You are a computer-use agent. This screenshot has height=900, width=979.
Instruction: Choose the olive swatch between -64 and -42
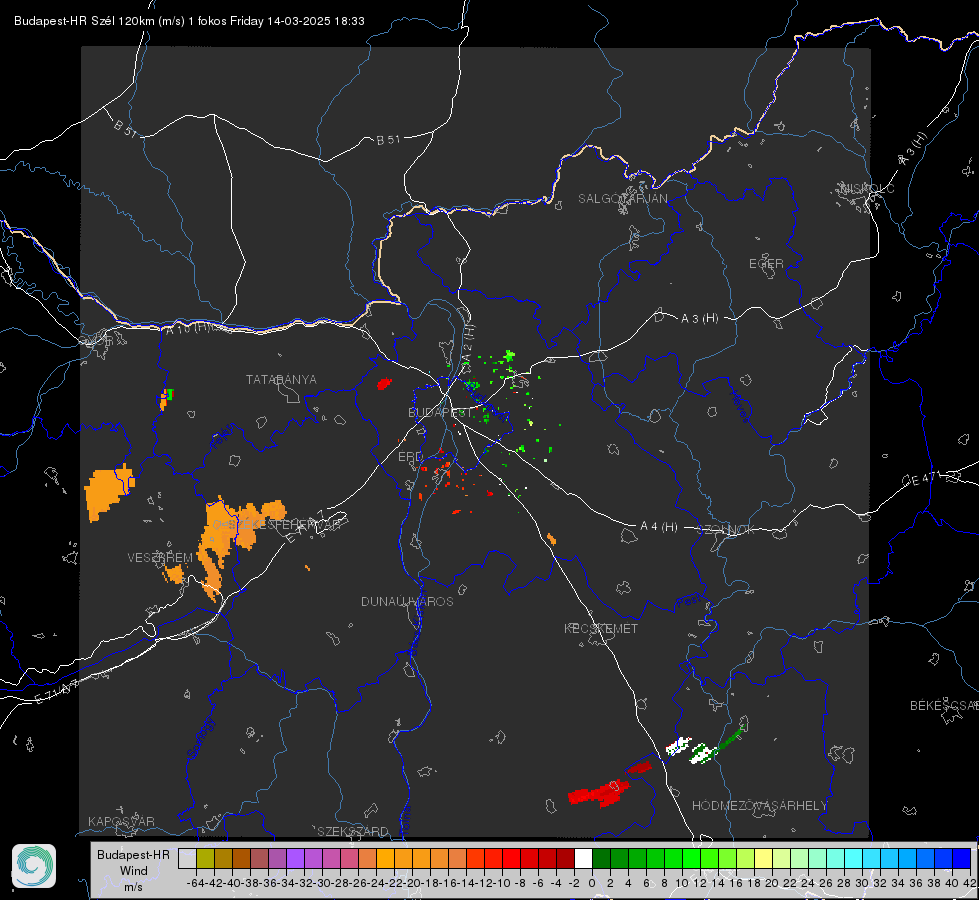tap(205, 858)
